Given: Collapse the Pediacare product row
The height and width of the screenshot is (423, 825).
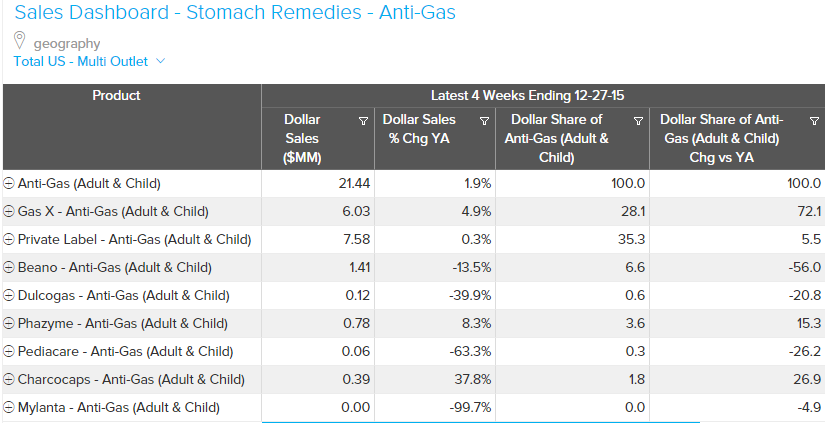Looking at the screenshot, I should pos(9,352).
